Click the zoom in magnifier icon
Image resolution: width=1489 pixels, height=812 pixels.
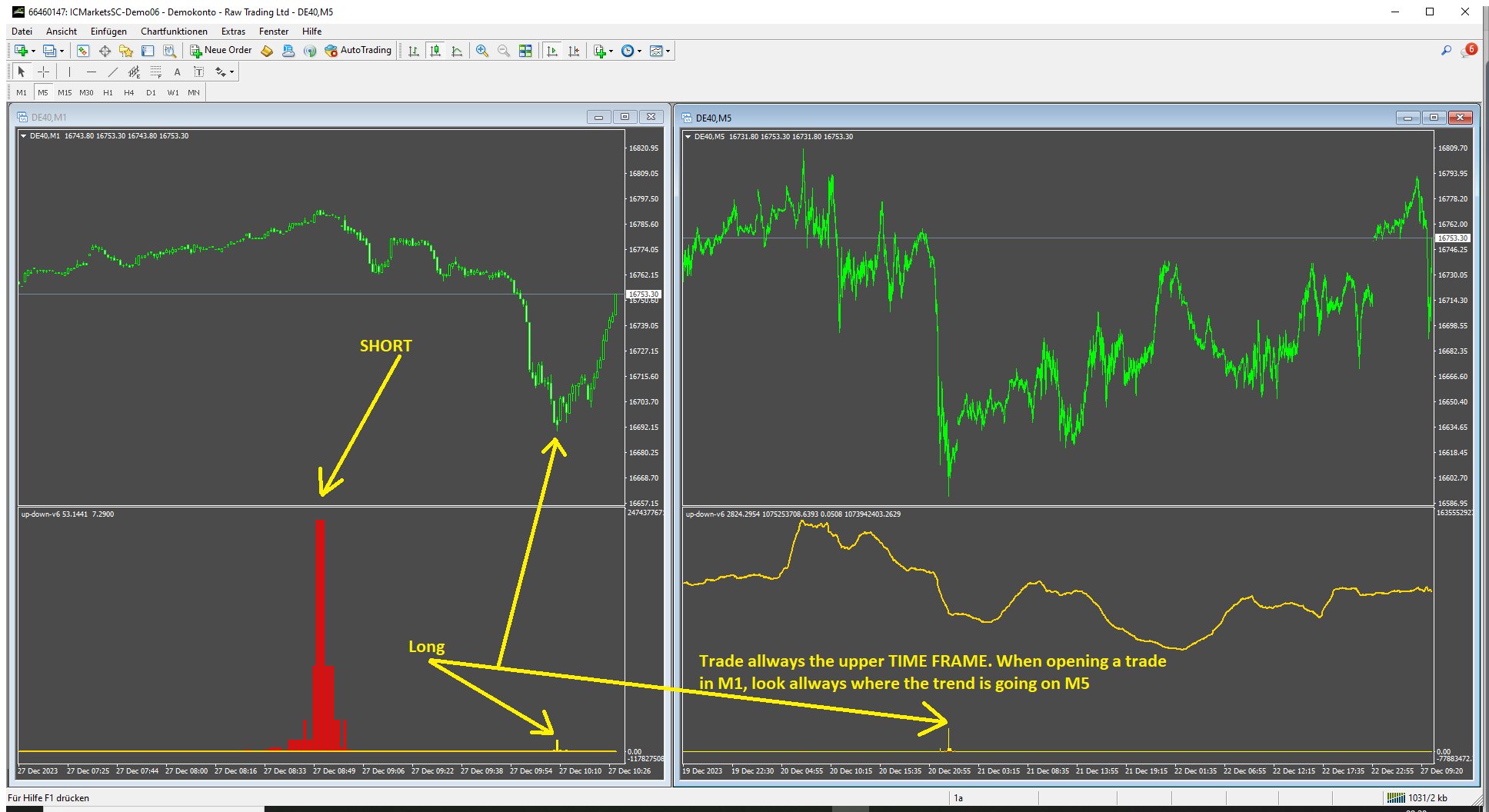coord(482,51)
